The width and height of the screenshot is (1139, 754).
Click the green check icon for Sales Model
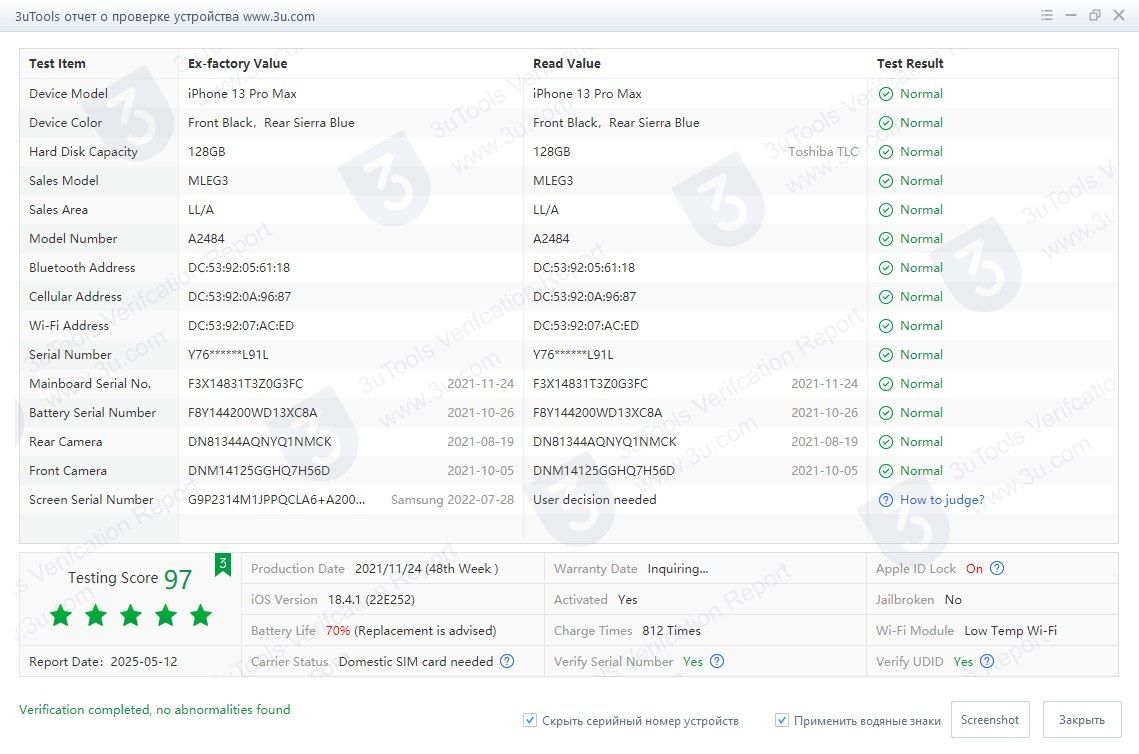point(885,181)
